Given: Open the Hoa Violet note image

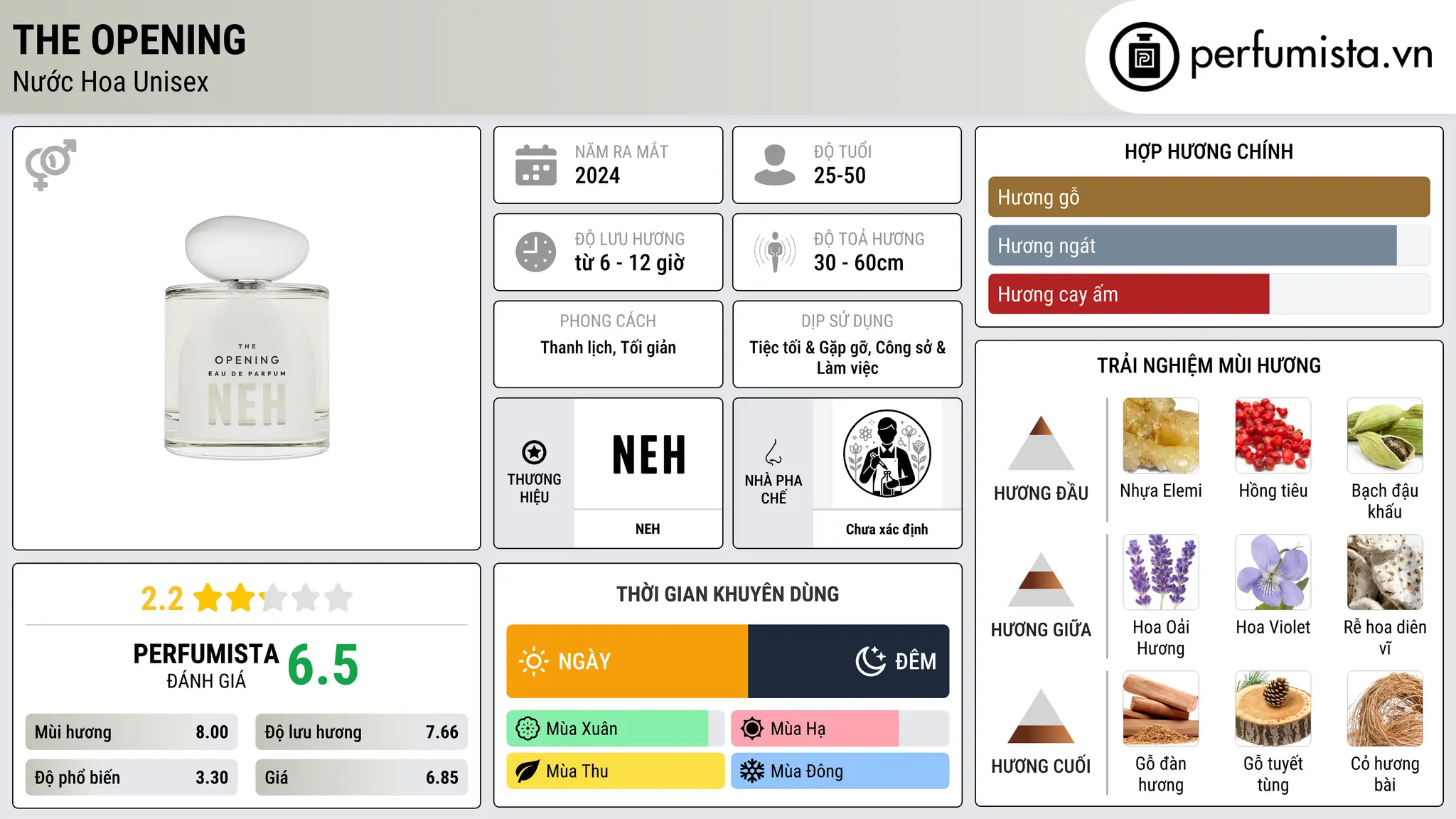Looking at the screenshot, I should click(x=1273, y=572).
